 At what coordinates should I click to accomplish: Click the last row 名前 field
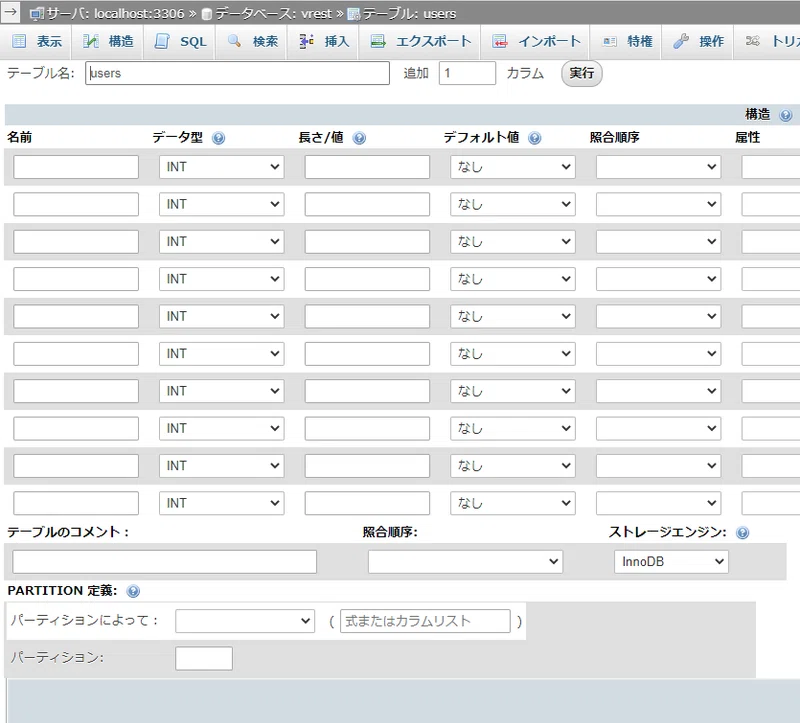76,503
